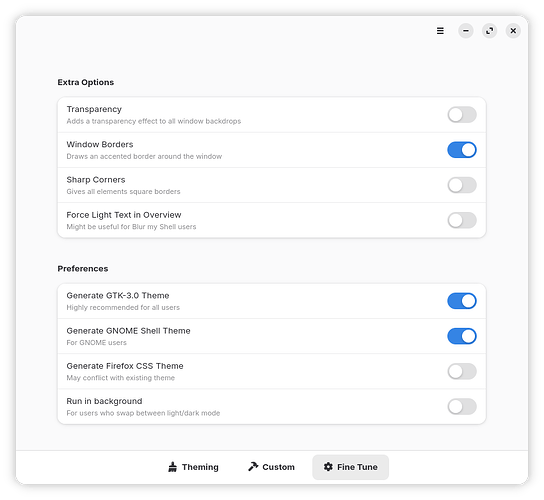
Task: Maximize the window with expand icon
Action: coord(489,31)
